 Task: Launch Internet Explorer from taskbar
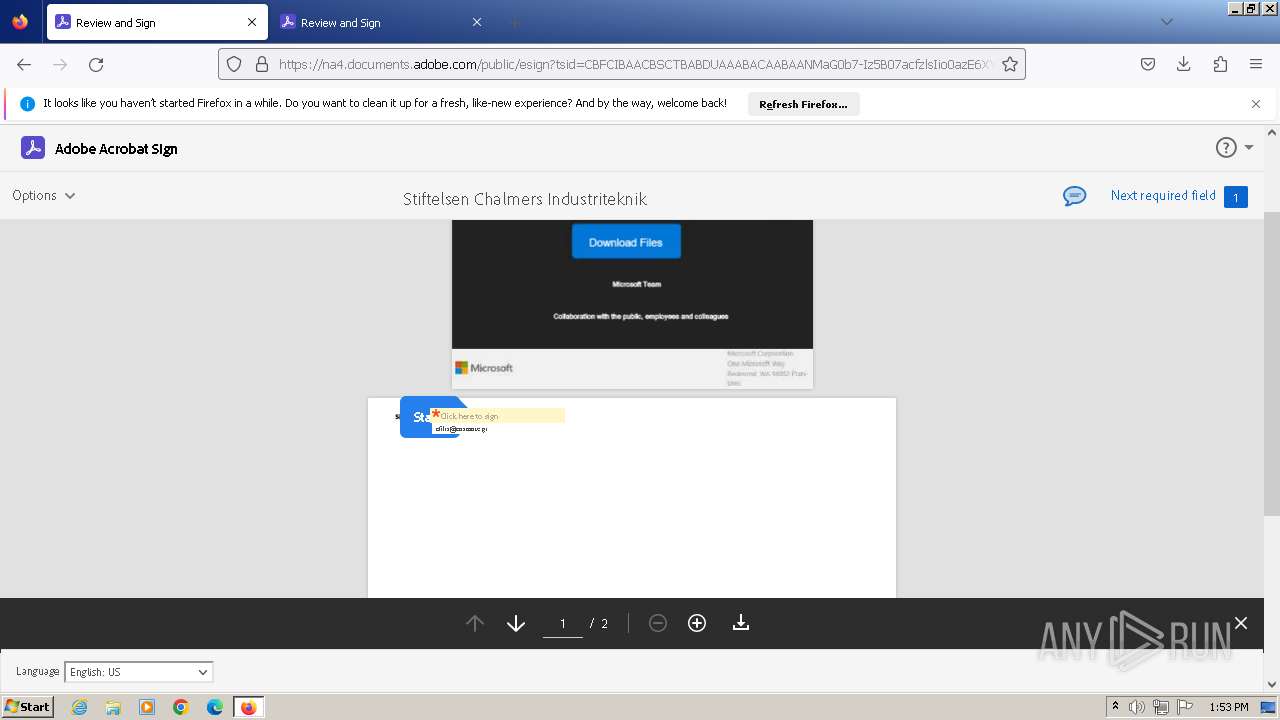(79, 707)
